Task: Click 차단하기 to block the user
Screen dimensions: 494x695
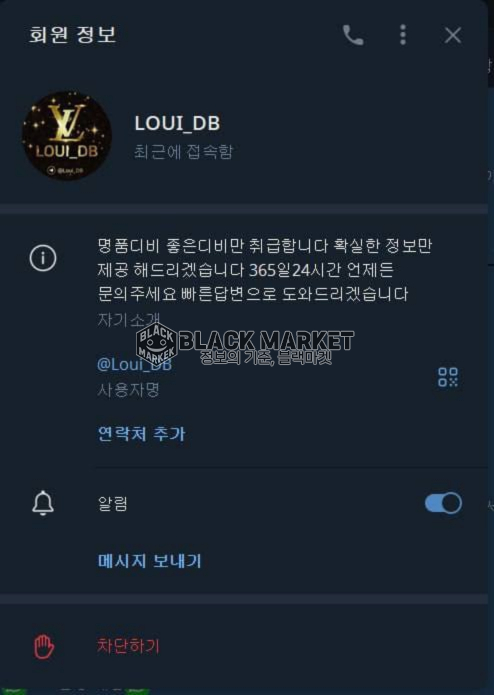Action: pyautogui.click(x=128, y=646)
